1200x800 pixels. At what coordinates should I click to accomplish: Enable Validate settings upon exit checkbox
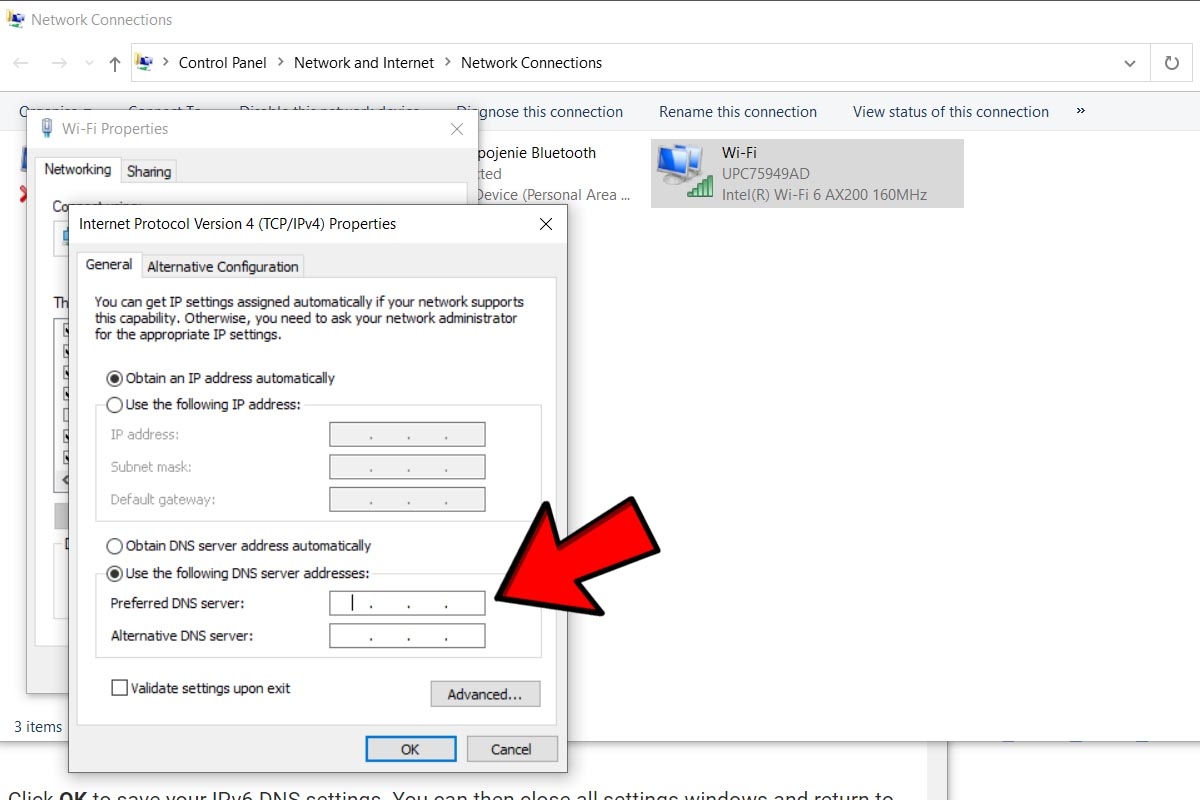click(x=120, y=688)
